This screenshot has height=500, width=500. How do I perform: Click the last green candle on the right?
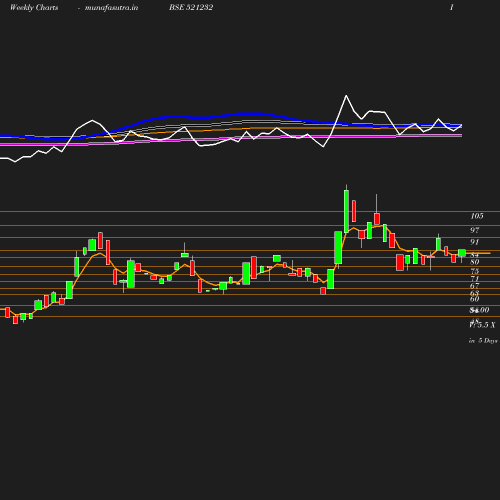point(462,253)
